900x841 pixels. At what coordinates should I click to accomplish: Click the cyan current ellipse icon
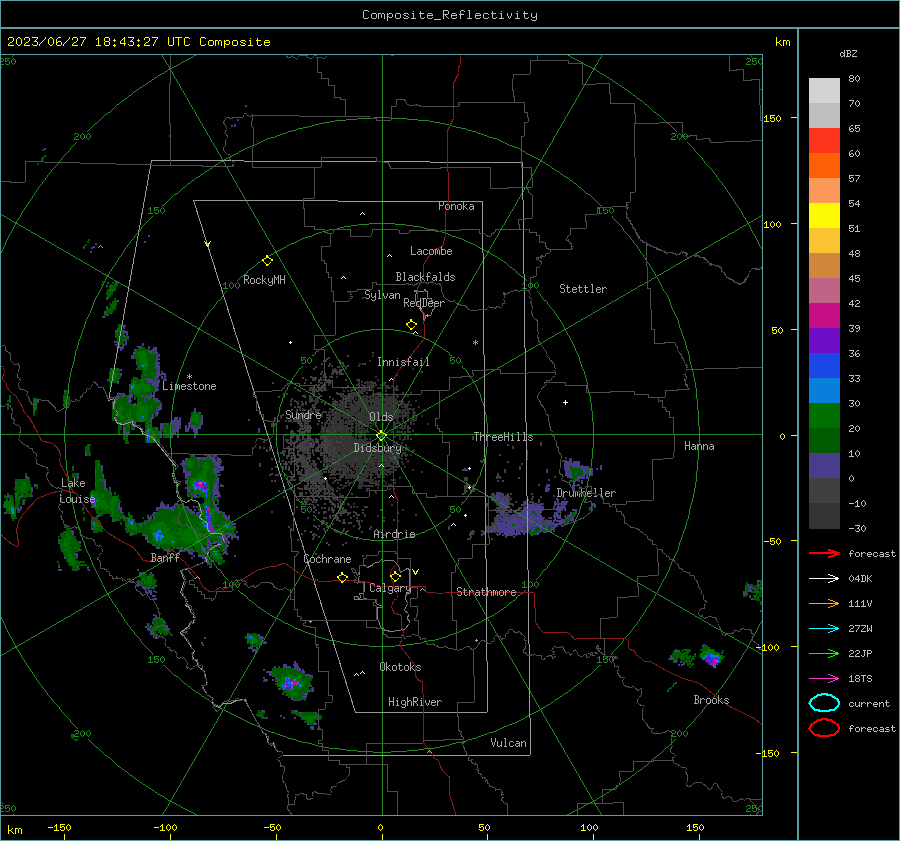tap(824, 703)
